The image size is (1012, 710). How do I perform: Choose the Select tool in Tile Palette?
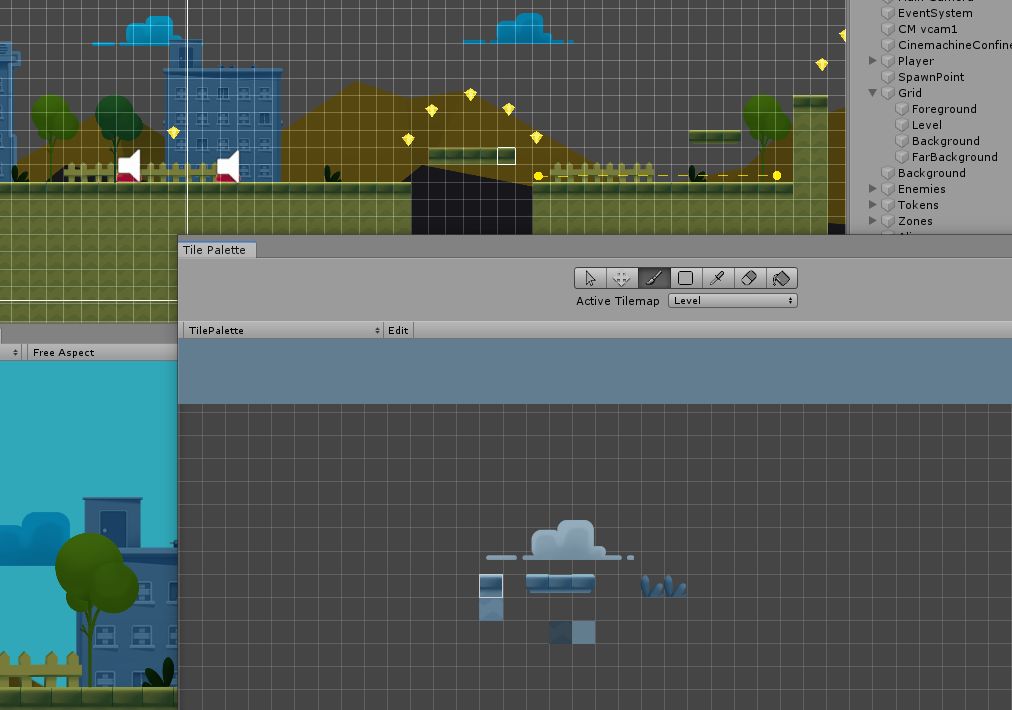590,279
